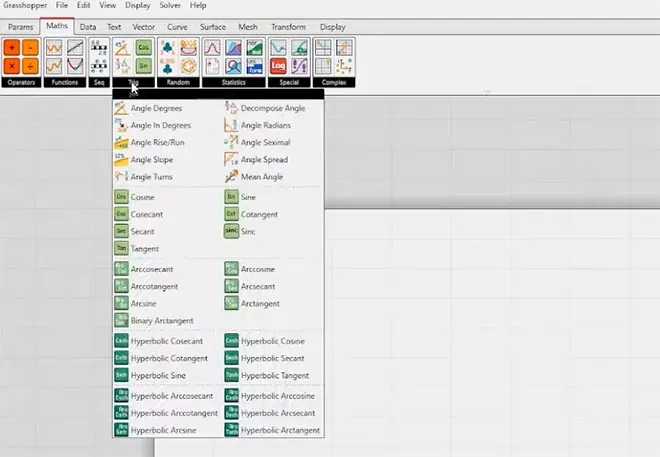Switch to the Vector tab
The width and height of the screenshot is (660, 457).
144,27
